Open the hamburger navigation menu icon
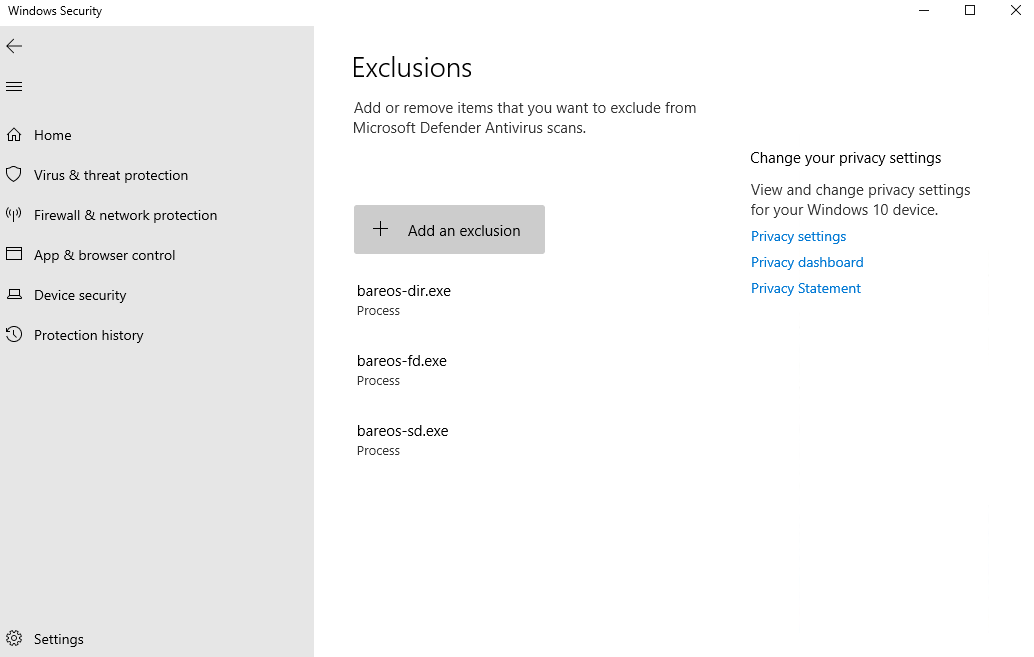 point(14,86)
